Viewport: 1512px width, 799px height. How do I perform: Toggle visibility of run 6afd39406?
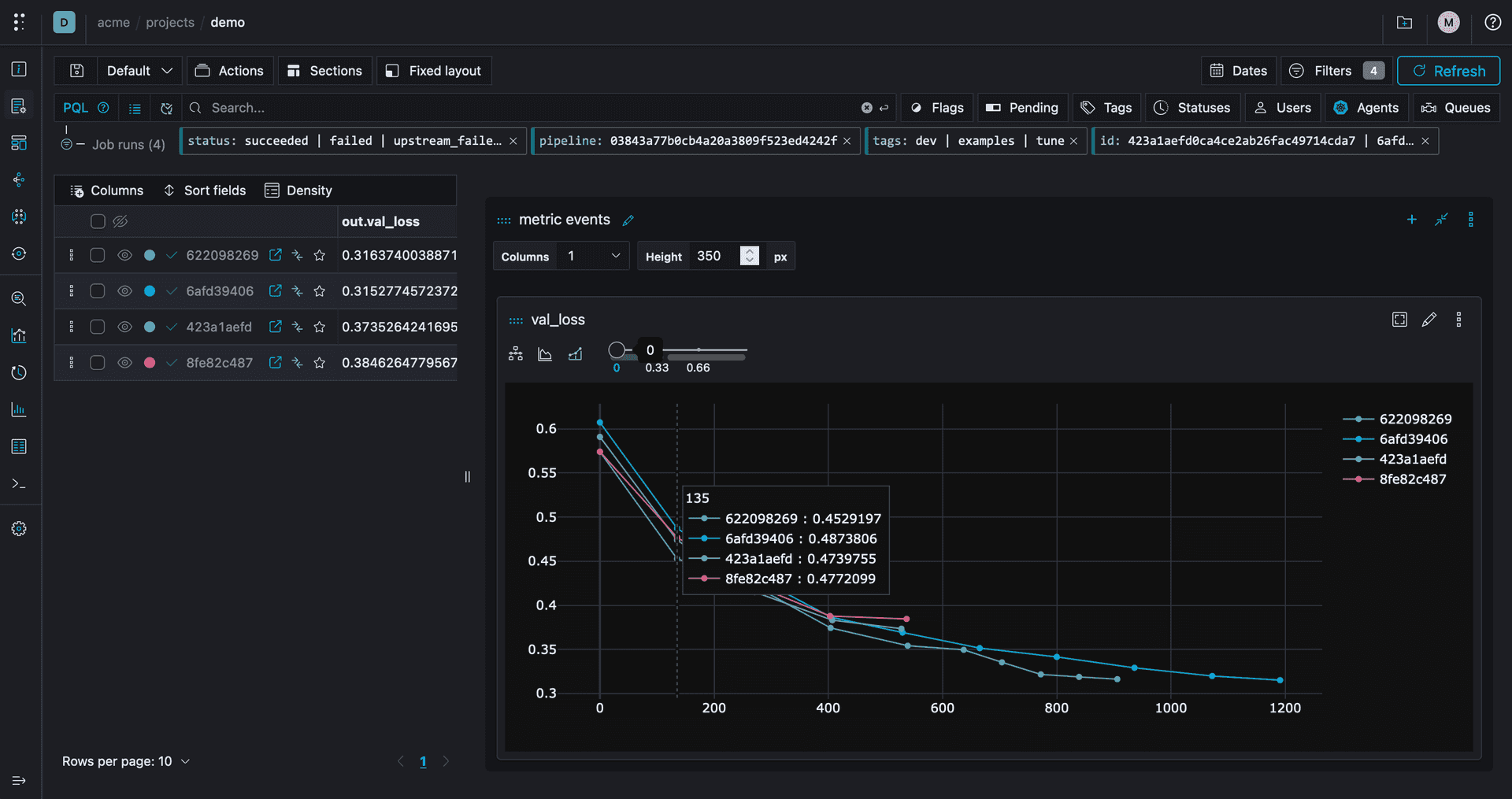click(124, 290)
